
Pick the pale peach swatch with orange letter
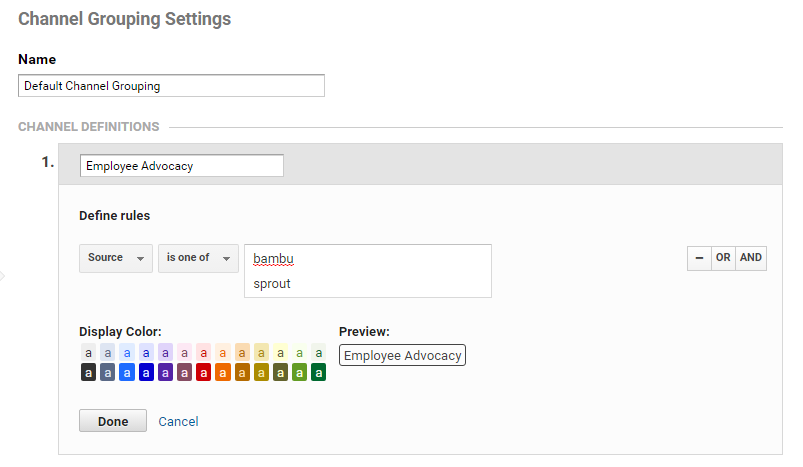pyautogui.click(x=223, y=352)
